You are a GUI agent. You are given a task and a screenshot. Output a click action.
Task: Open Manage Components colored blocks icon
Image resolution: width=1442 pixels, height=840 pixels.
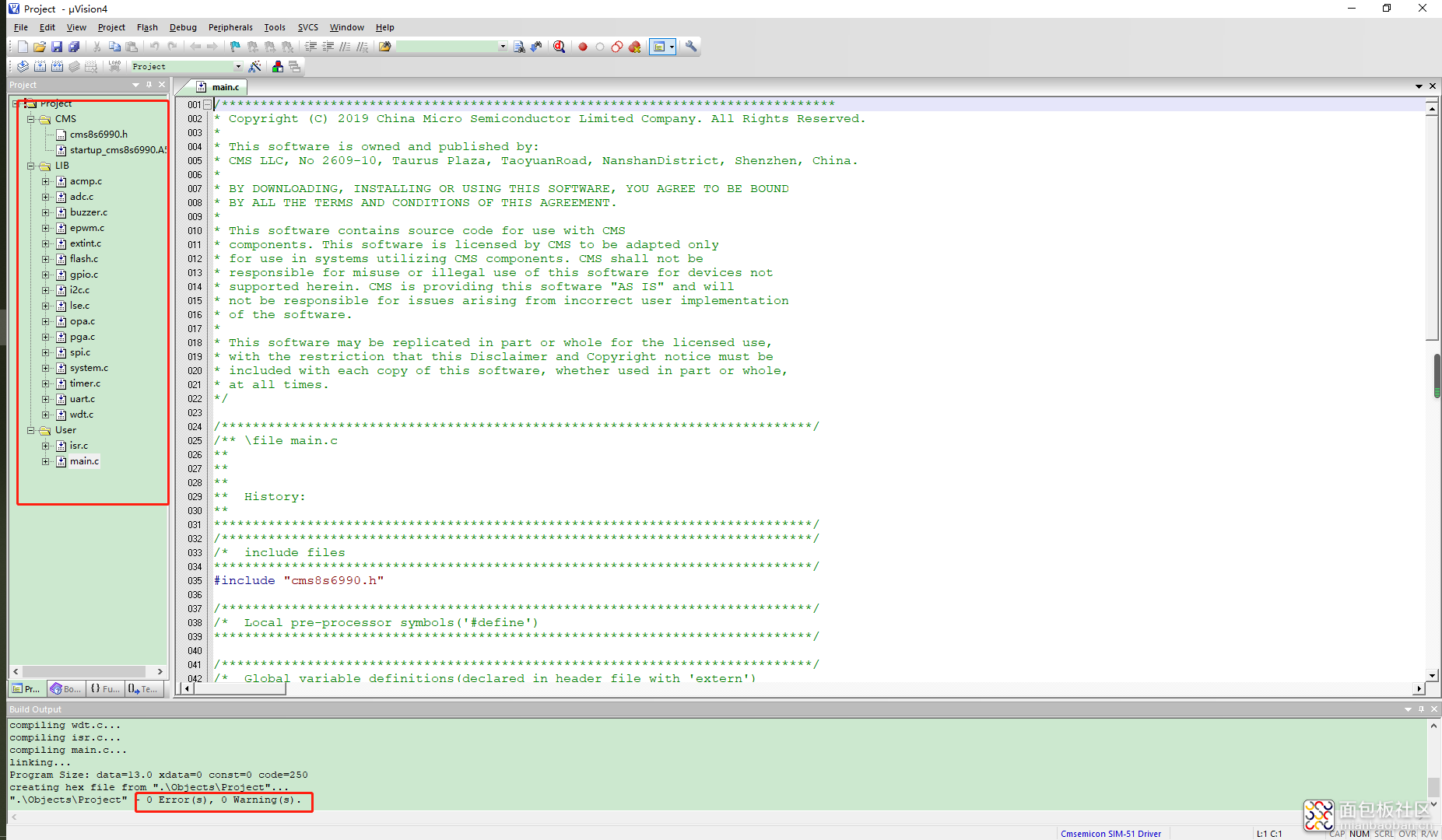coord(278,67)
